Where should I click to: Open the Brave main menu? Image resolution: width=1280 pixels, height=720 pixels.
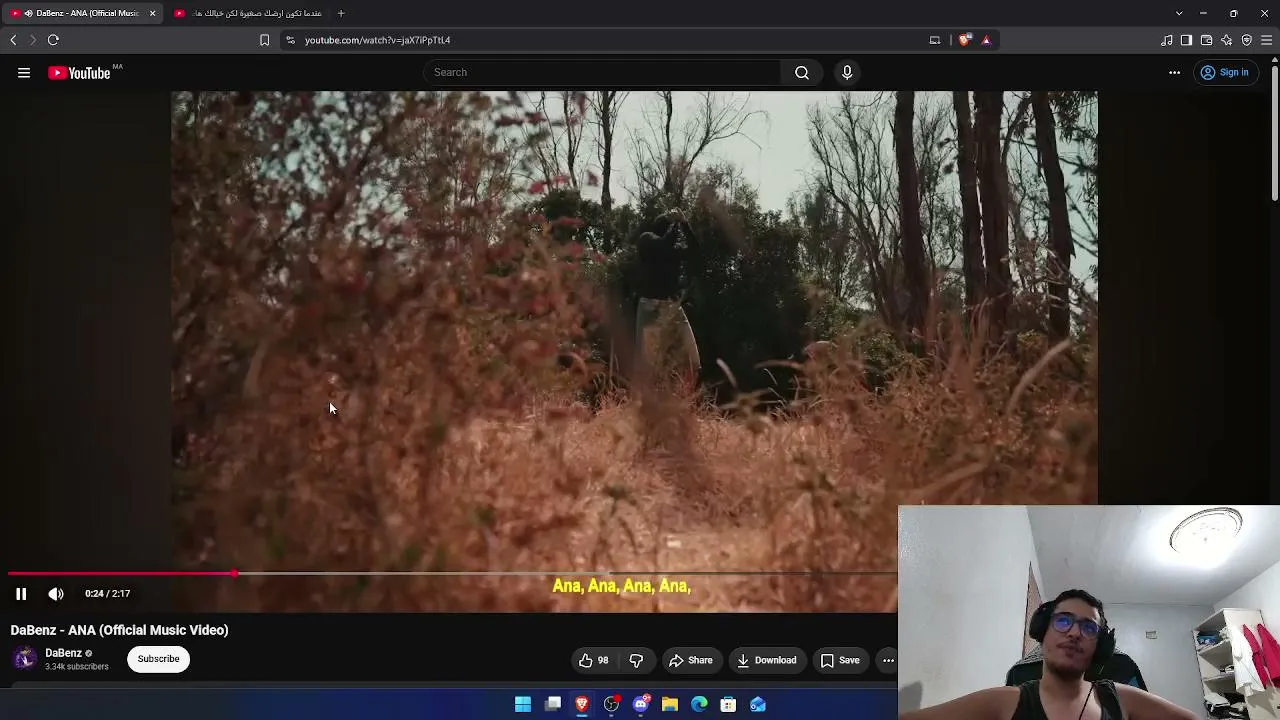point(1266,40)
